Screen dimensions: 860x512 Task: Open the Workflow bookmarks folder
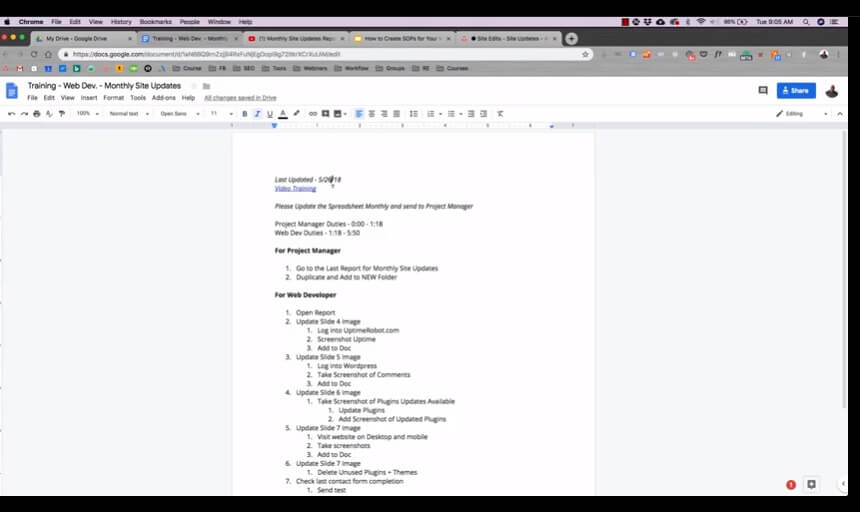pyautogui.click(x=352, y=69)
